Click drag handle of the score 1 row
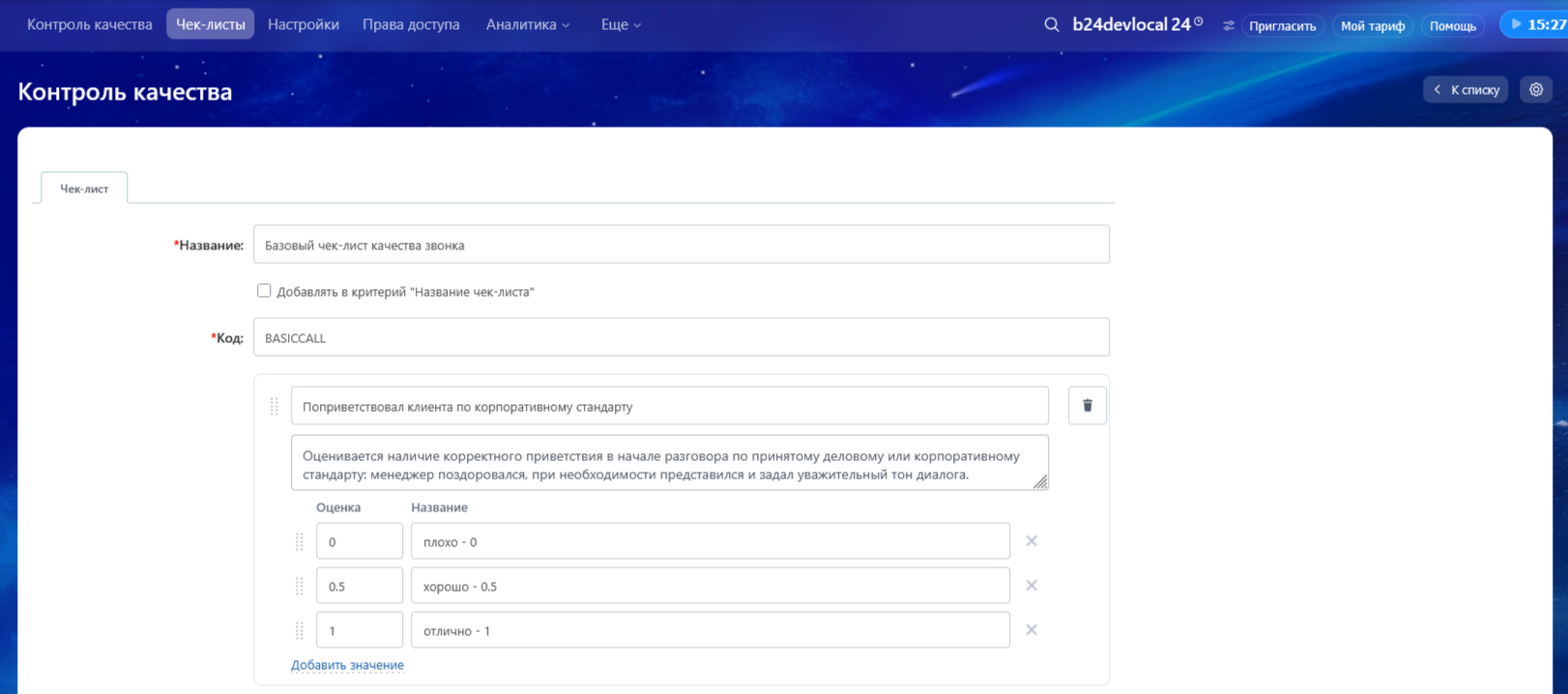The height and width of the screenshot is (694, 1568). point(300,631)
